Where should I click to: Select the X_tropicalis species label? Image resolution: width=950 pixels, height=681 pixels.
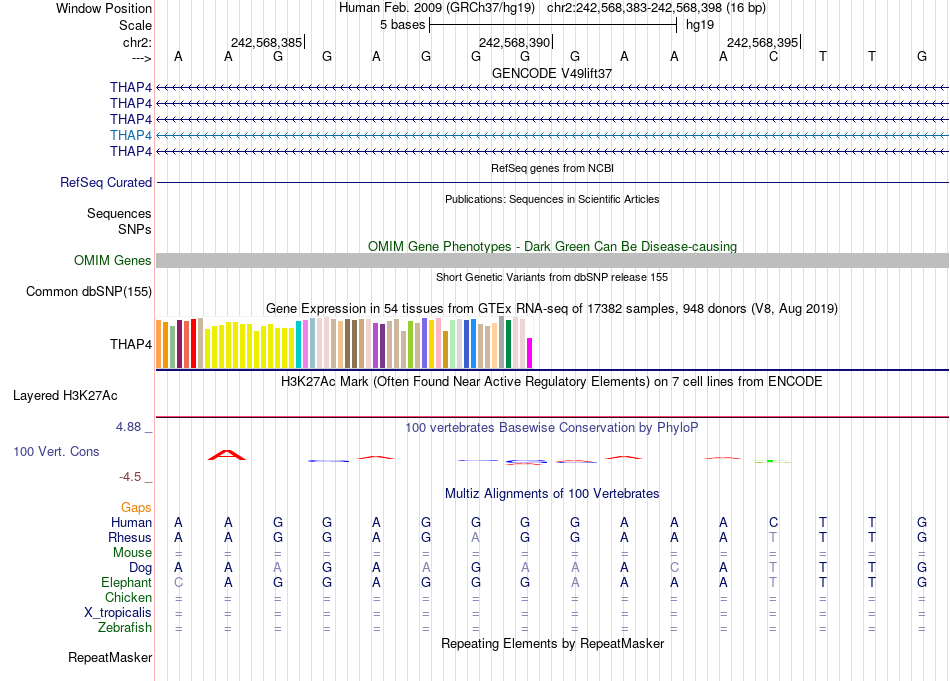pyautogui.click(x=118, y=613)
